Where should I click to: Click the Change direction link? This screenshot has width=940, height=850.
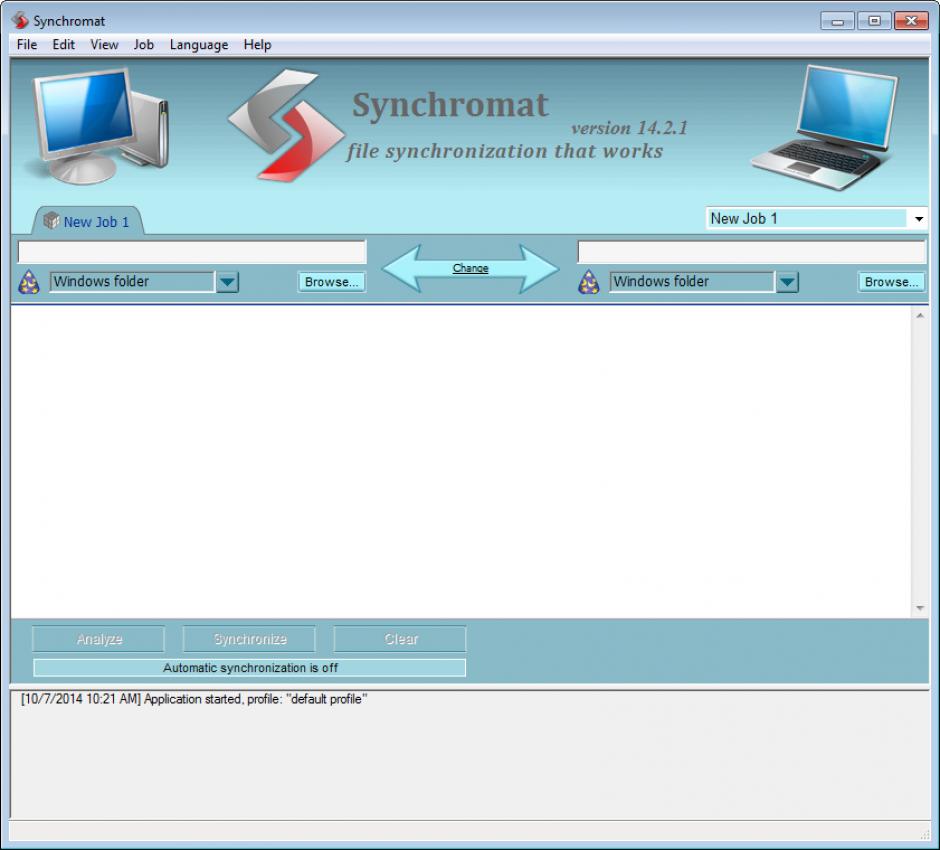tap(471, 268)
